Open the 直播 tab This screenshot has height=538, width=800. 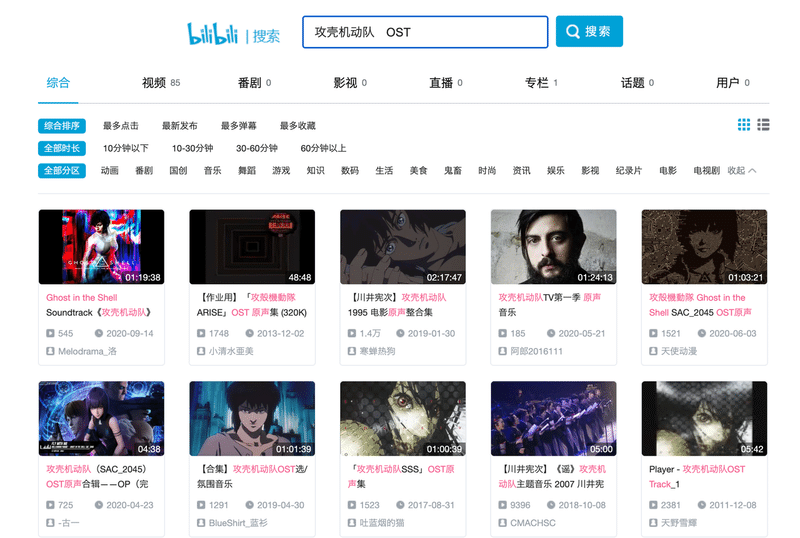point(446,83)
